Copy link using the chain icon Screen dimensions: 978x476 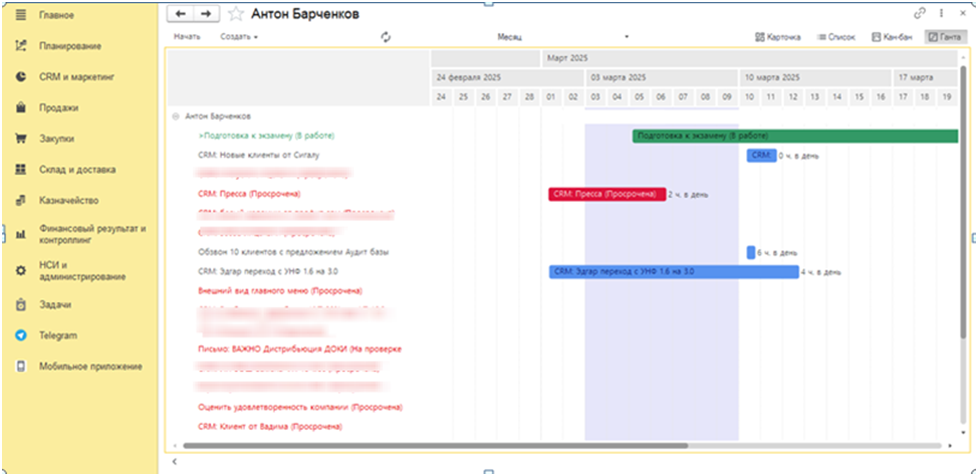[920, 14]
